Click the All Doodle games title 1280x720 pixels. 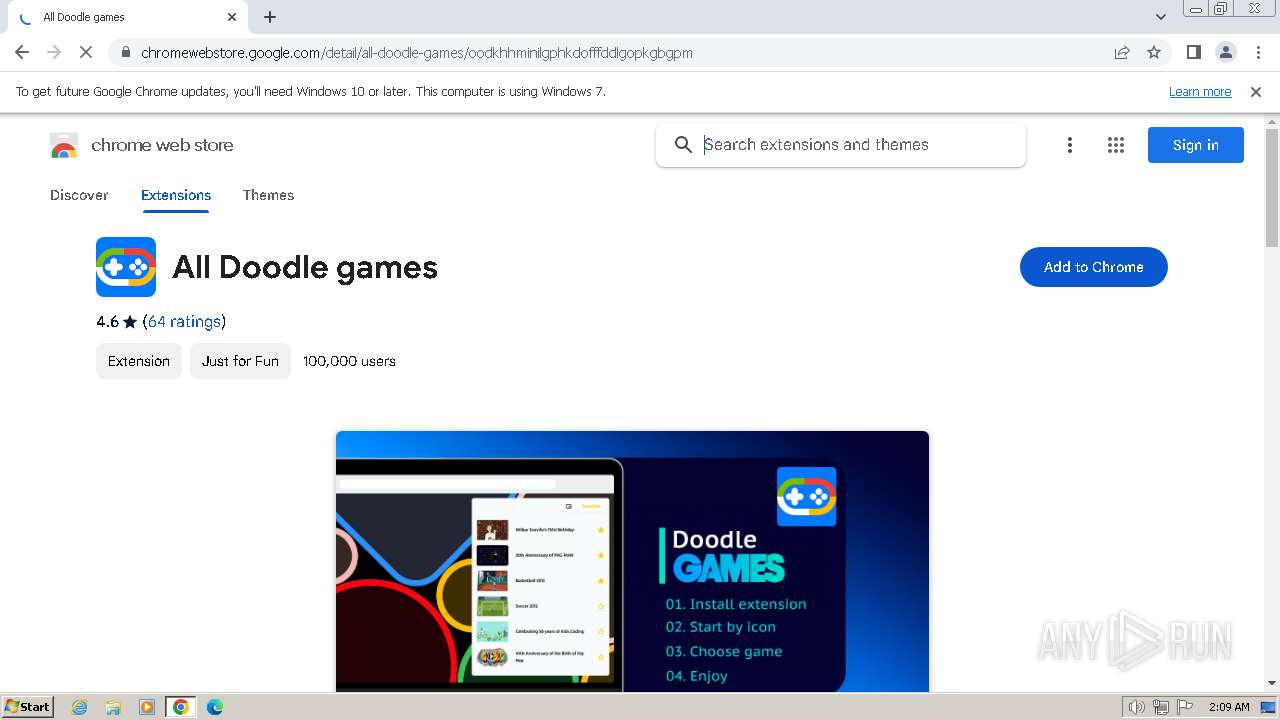[305, 267]
